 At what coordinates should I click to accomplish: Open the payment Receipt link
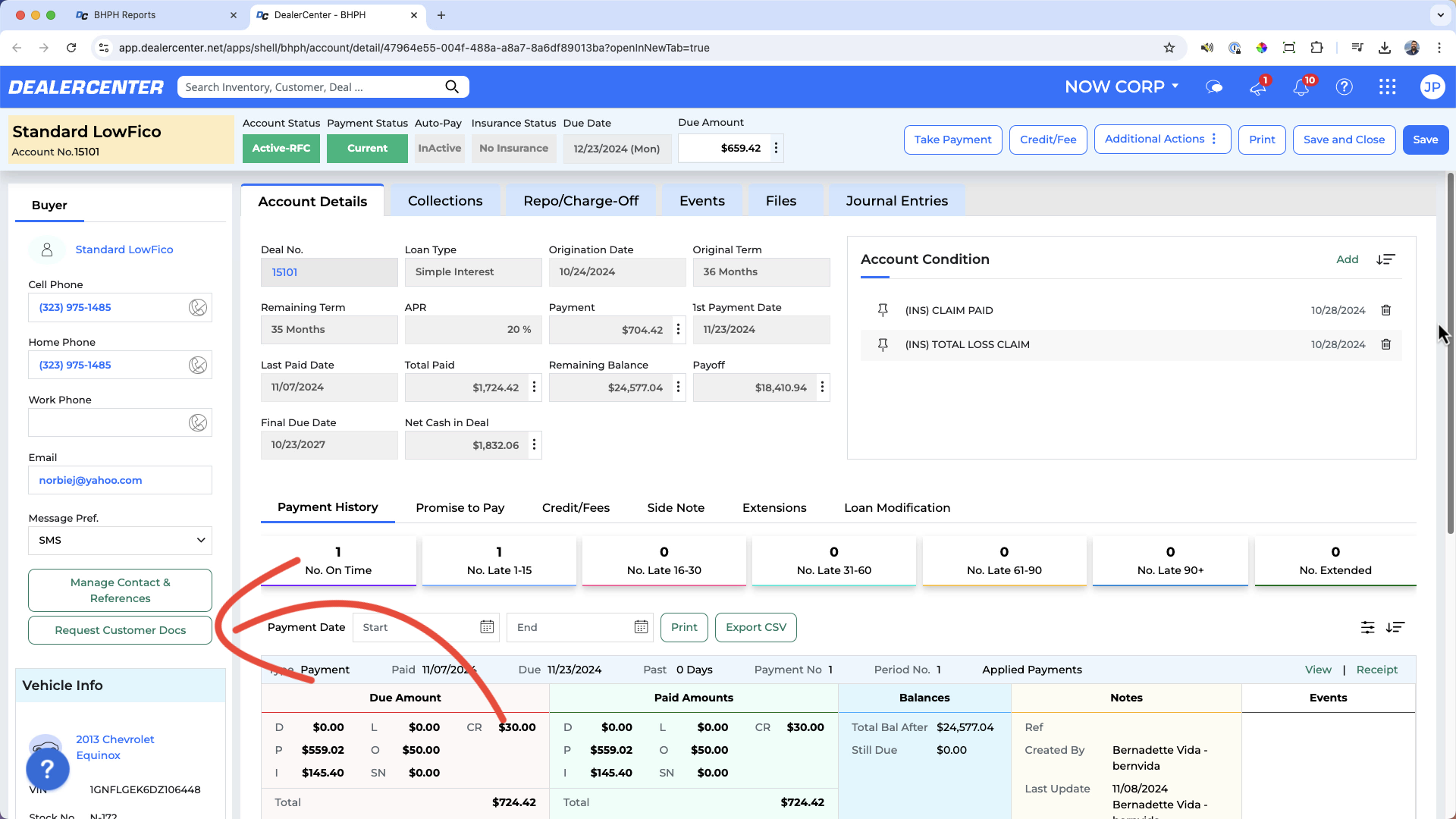click(x=1376, y=670)
